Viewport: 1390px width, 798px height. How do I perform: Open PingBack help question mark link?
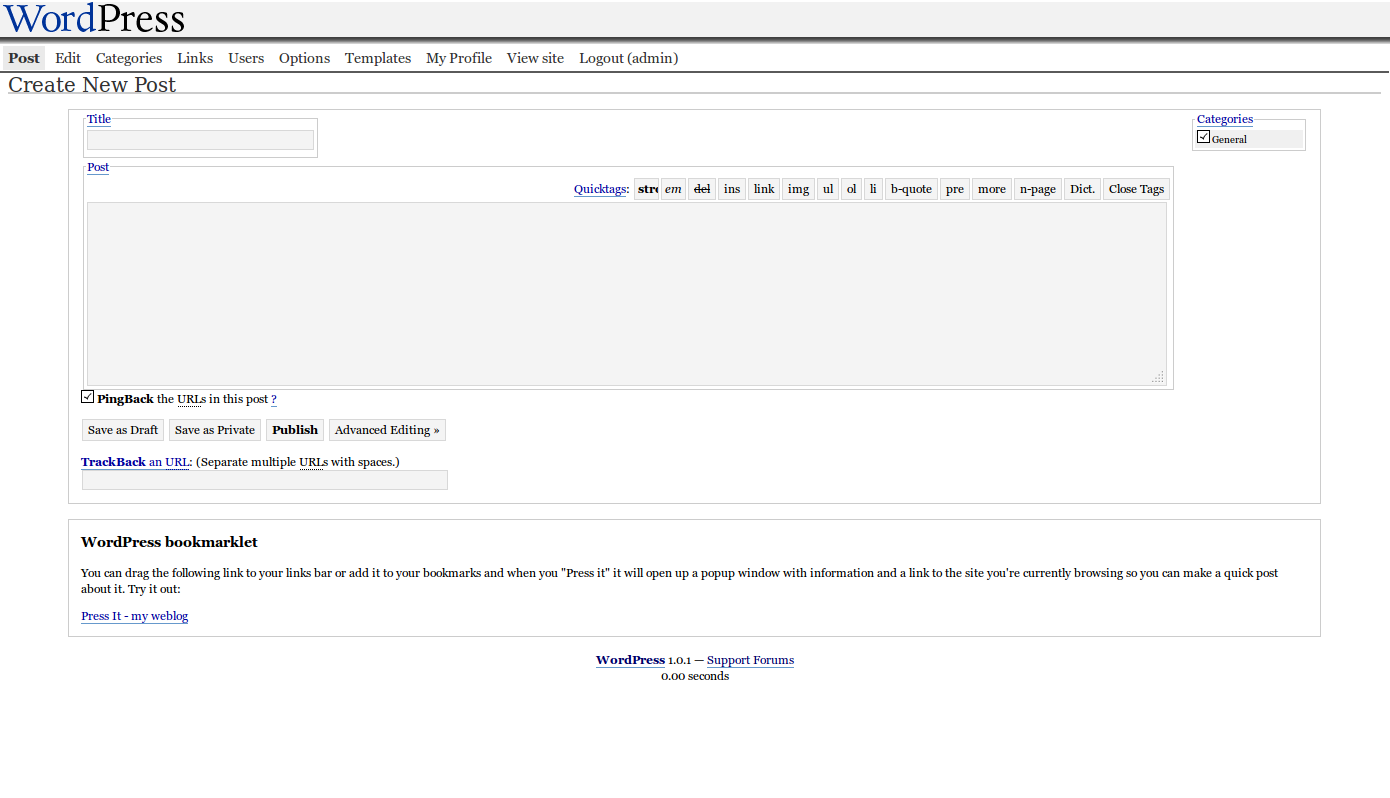(274, 399)
